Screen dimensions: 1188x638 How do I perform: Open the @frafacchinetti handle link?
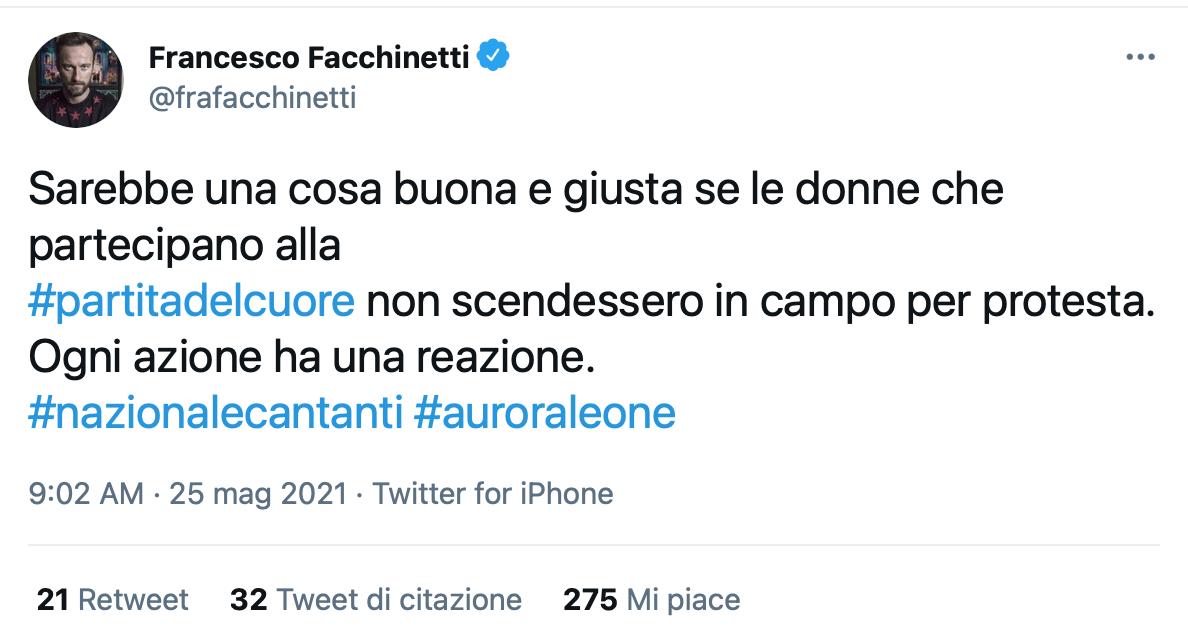[252, 98]
